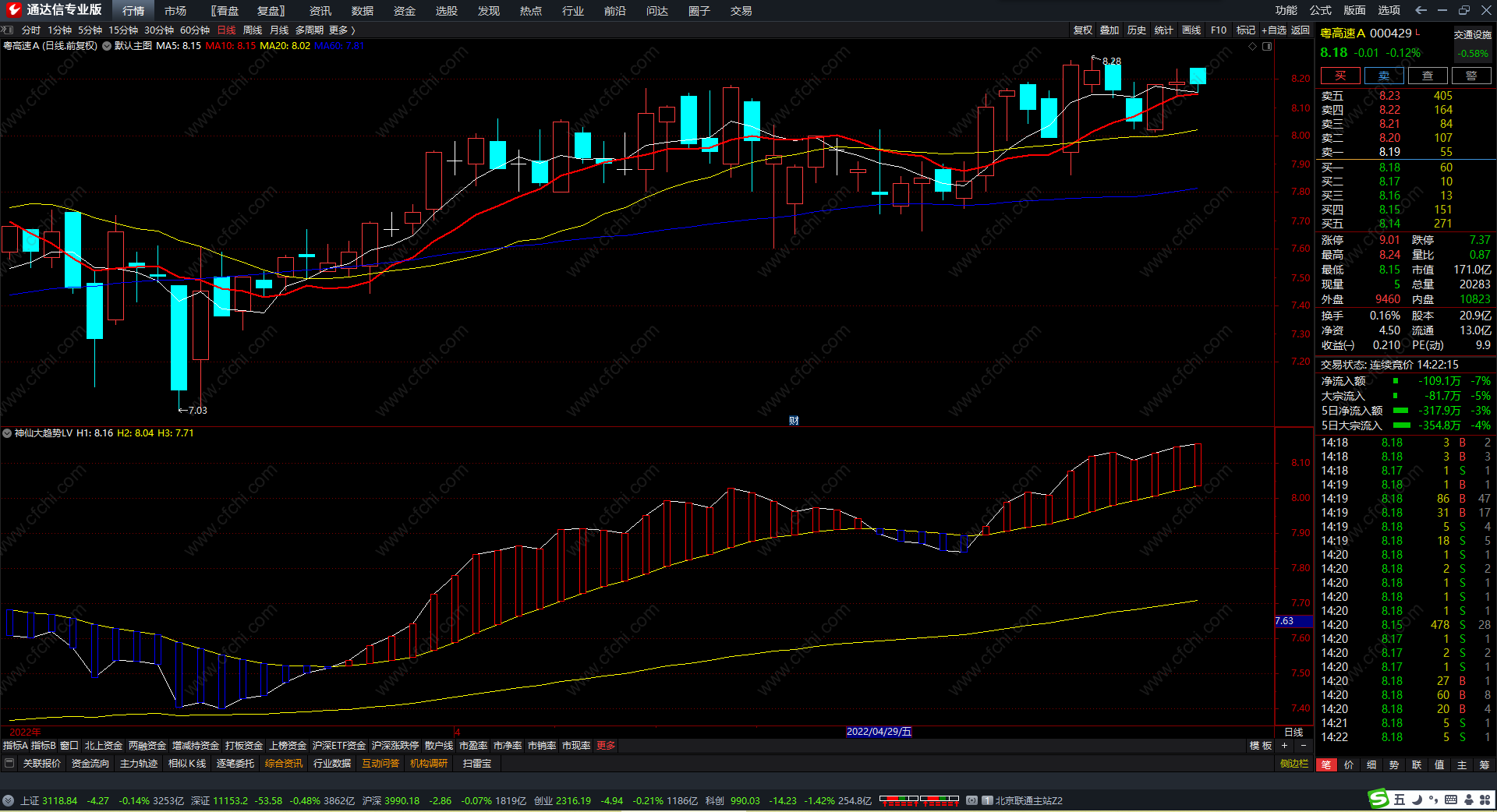Open settings circle icon beside 神仙大趋势LV

click(x=7, y=433)
